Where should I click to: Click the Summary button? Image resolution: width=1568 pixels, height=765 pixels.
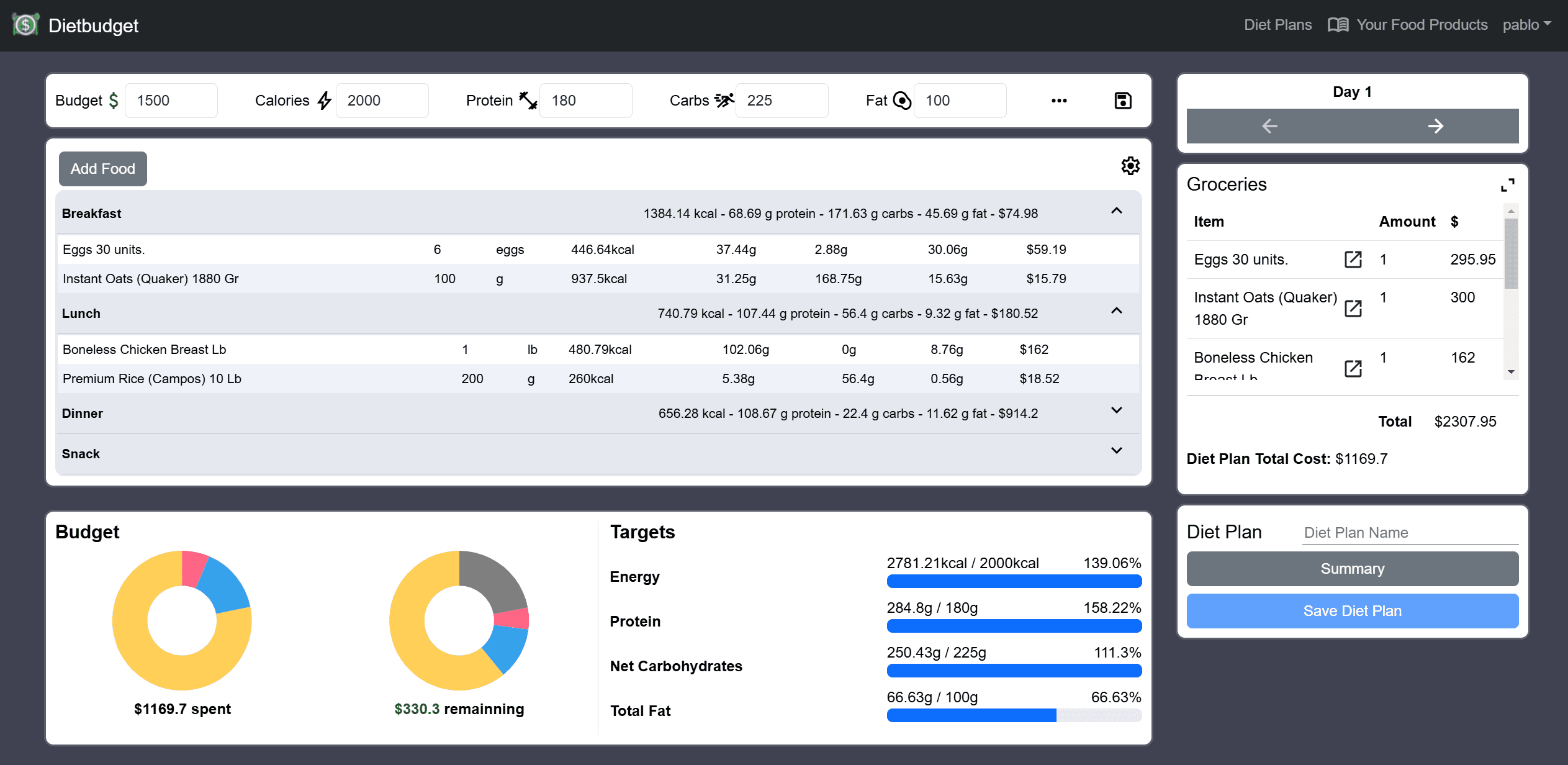point(1353,569)
